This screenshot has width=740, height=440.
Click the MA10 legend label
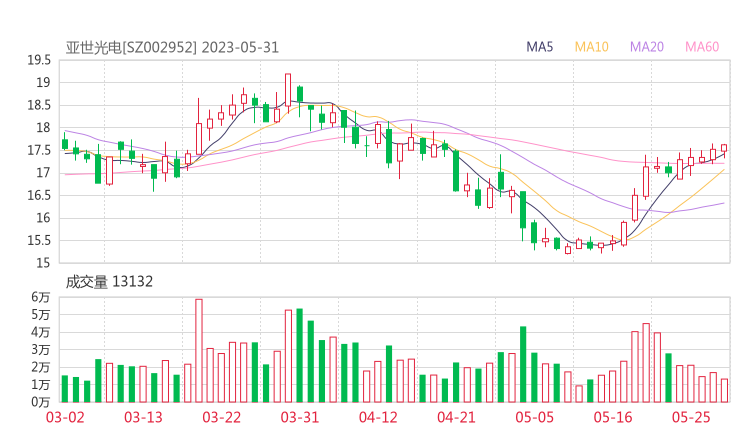[x=591, y=47]
